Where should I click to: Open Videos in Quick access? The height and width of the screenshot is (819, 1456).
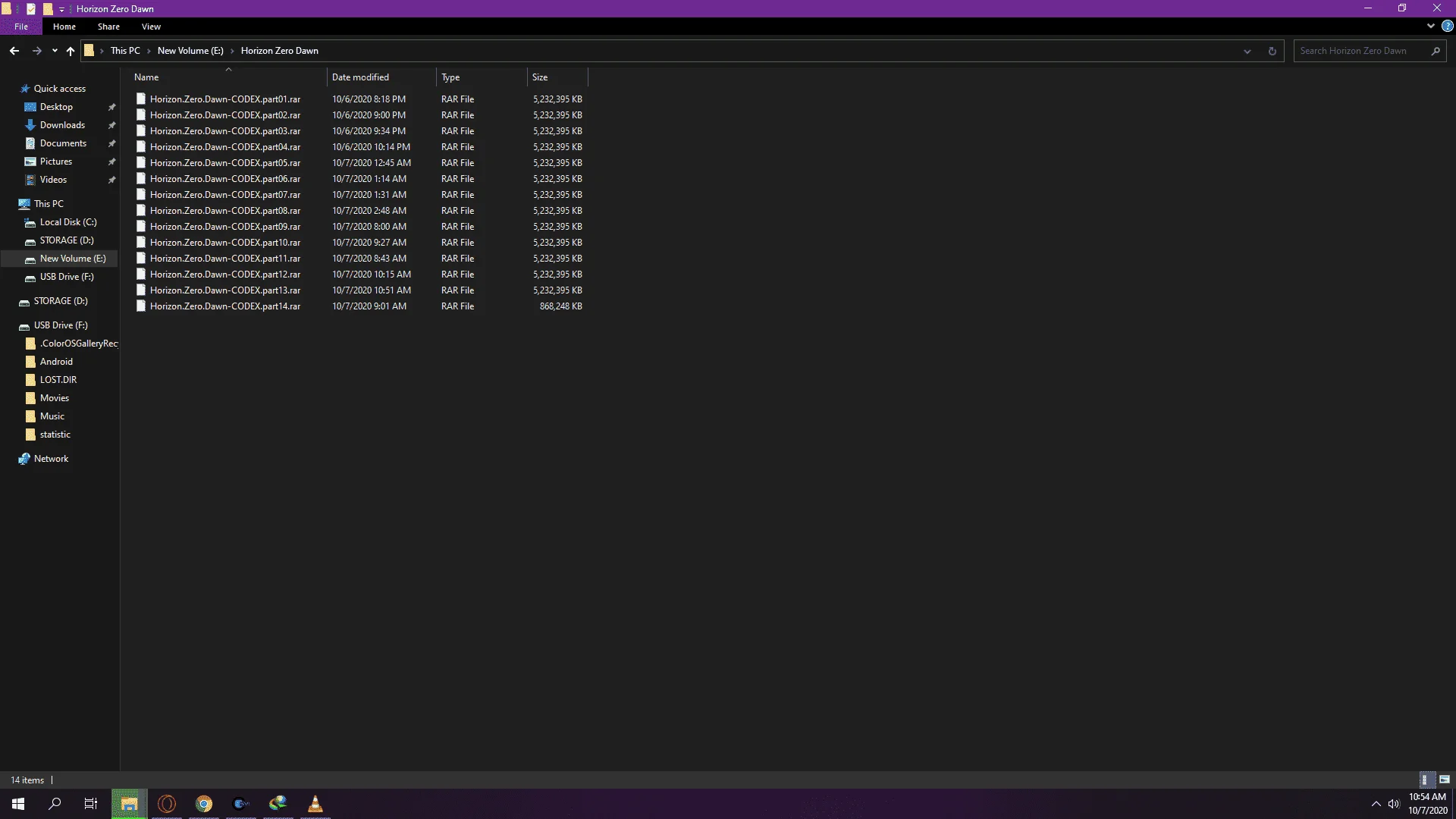pyautogui.click(x=53, y=180)
